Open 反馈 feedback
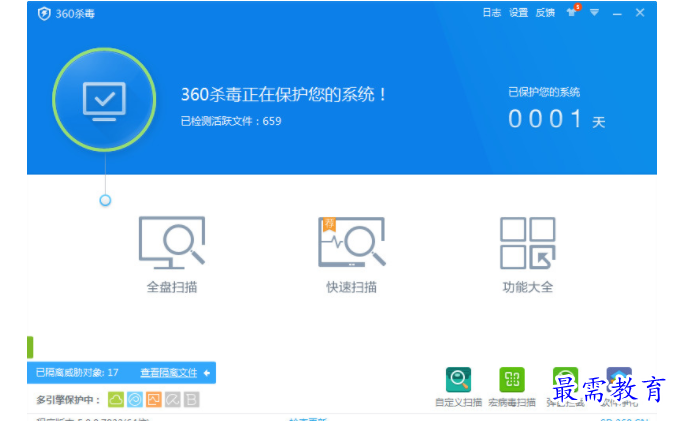Viewport: 674px width, 421px height. (545, 13)
